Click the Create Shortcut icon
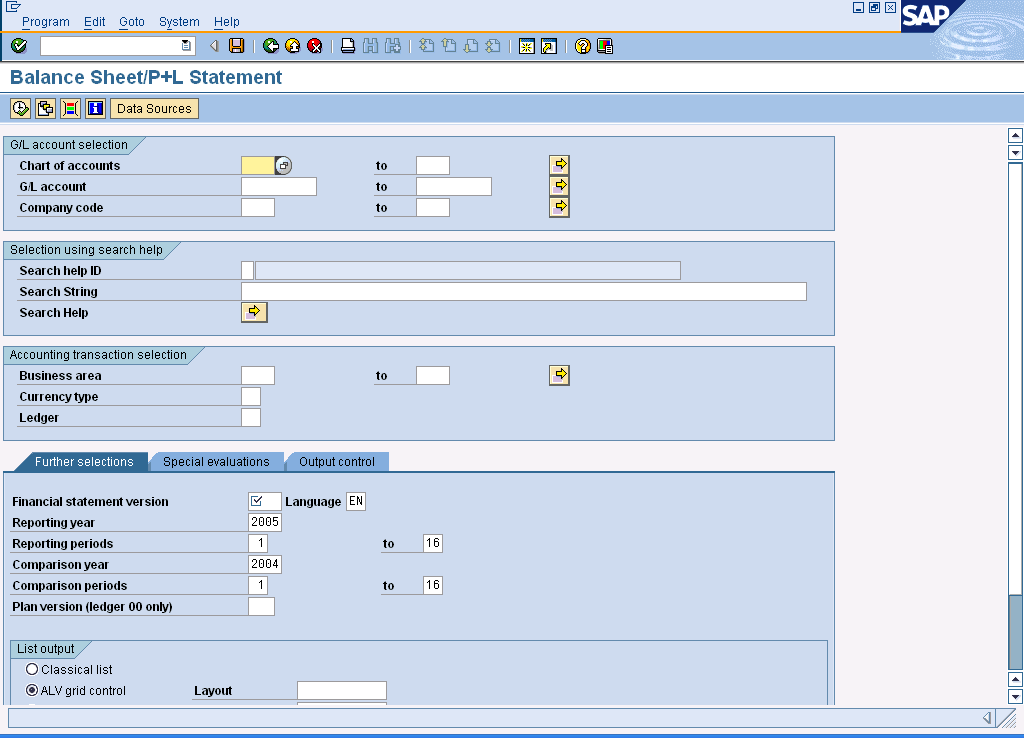The image size is (1024, 738). pyautogui.click(x=549, y=46)
